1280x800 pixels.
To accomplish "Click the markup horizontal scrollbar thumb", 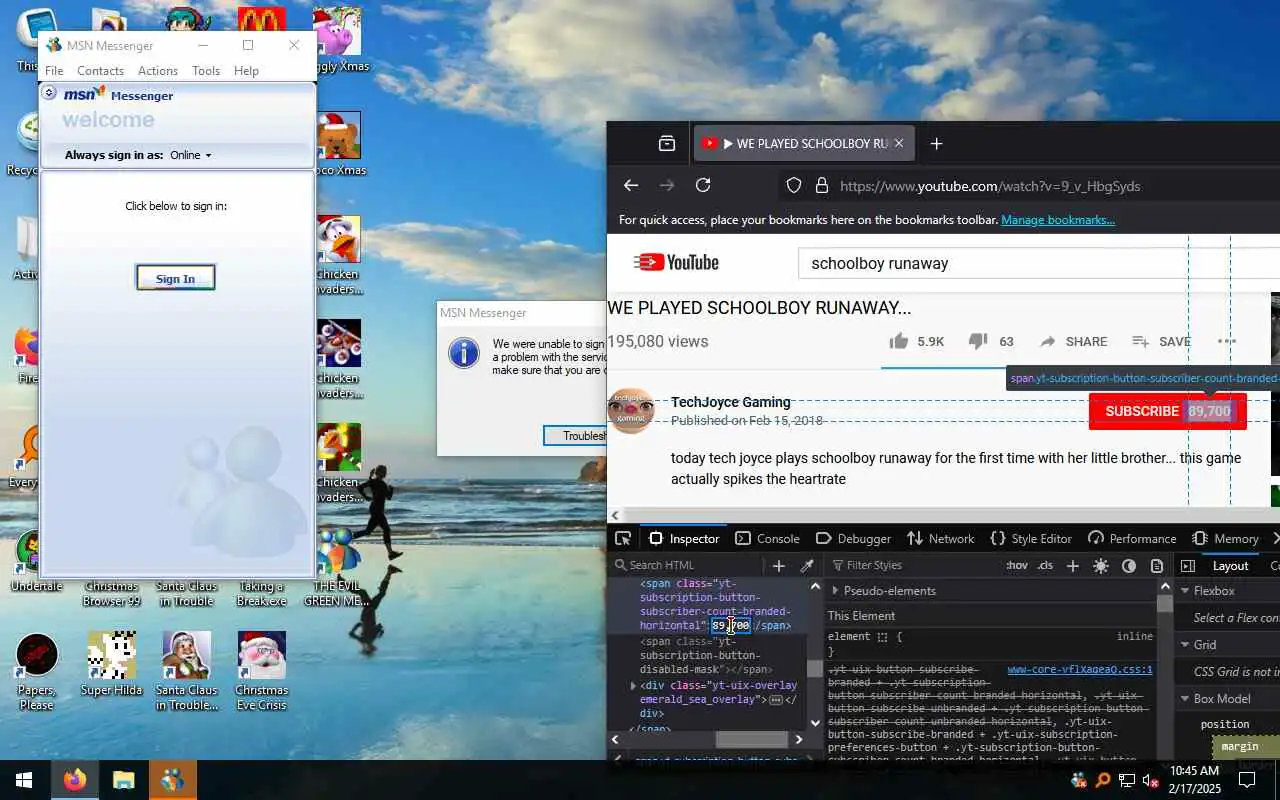I will tap(751, 739).
